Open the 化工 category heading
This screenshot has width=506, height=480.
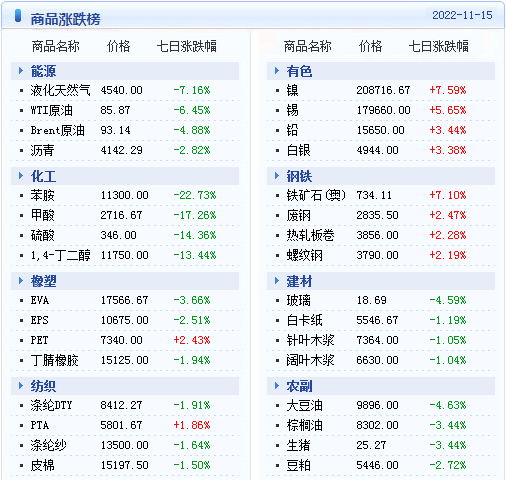click(43, 176)
